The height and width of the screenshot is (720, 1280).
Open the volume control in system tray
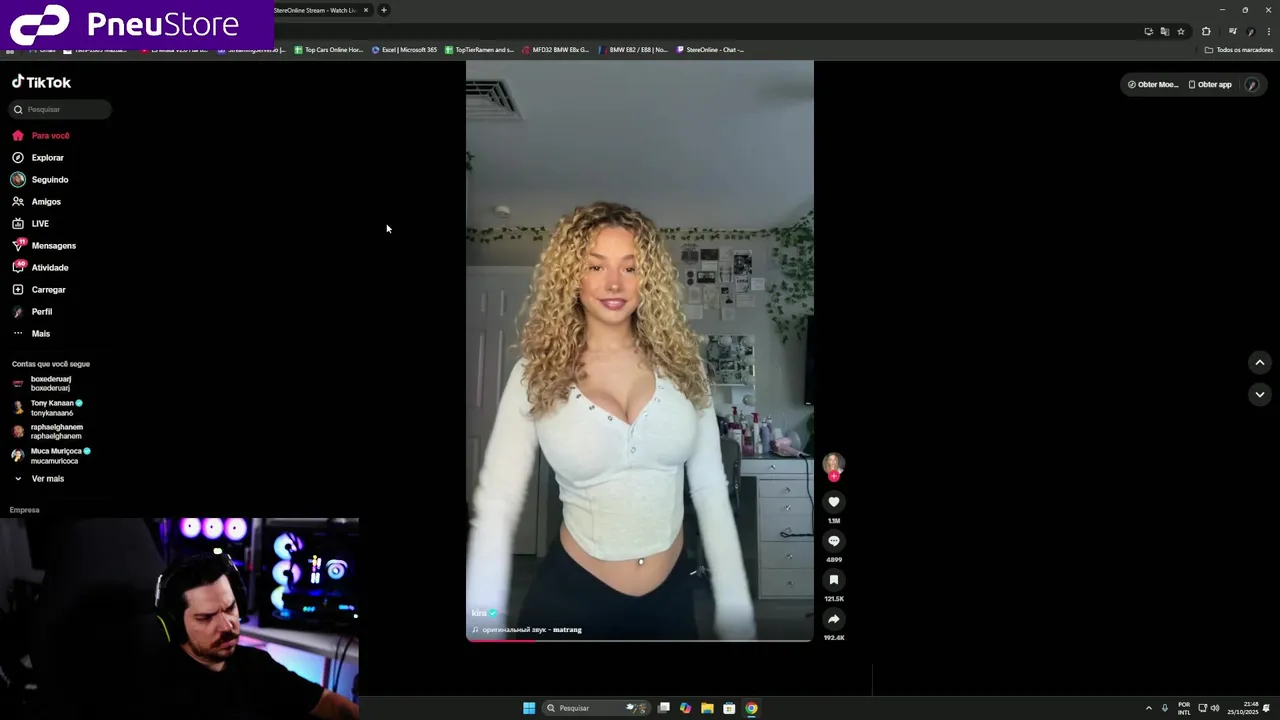tap(1215, 708)
